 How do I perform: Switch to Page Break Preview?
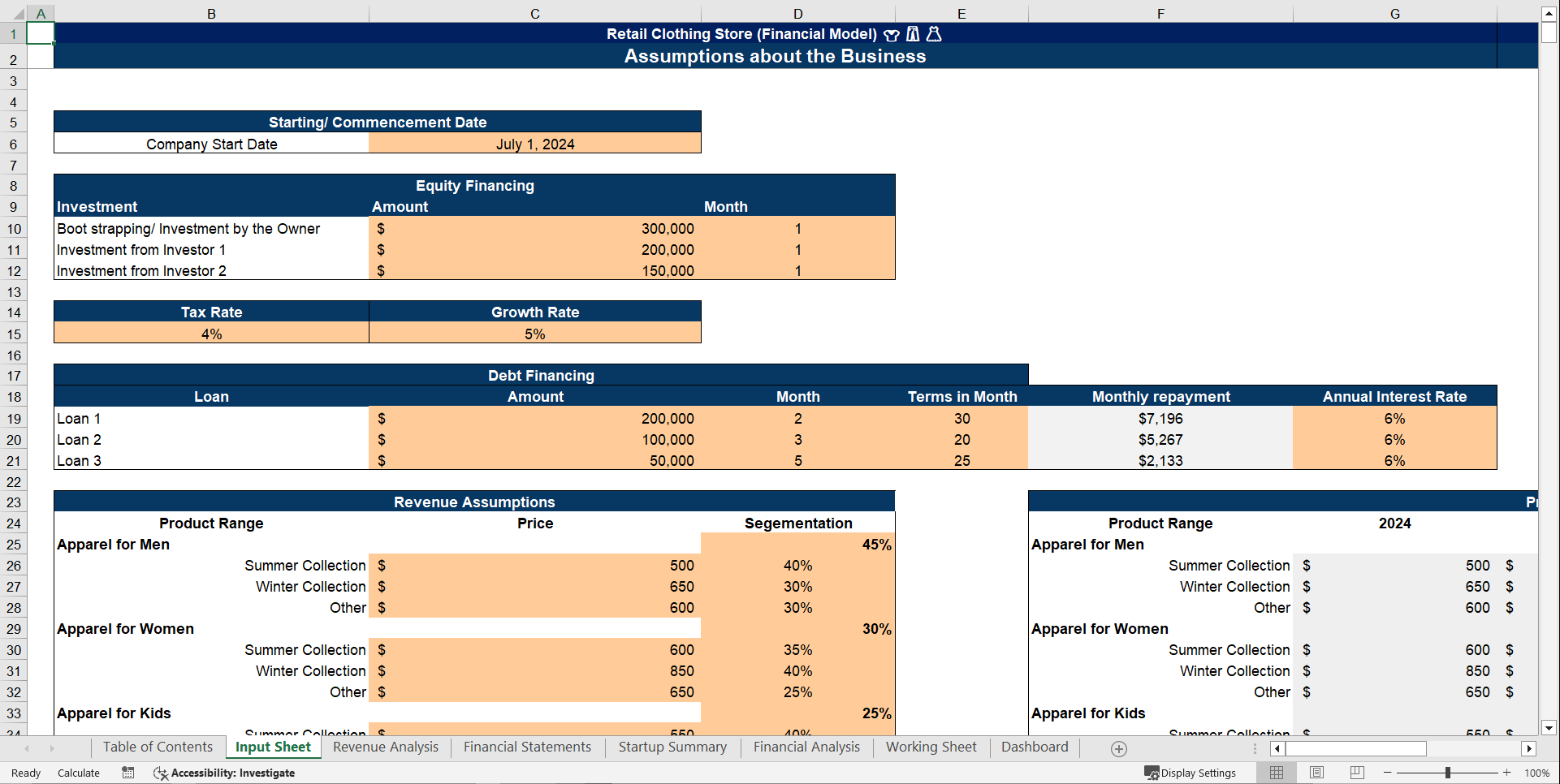[1356, 773]
